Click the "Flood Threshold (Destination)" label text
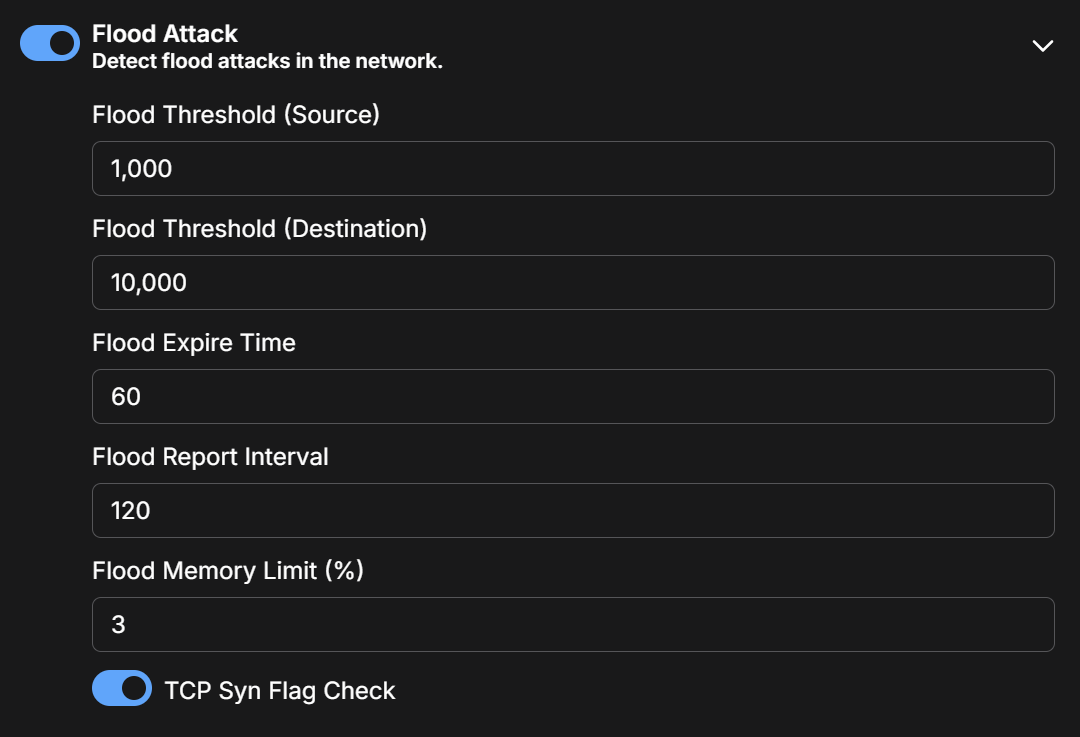Viewport: 1080px width, 737px height. pyautogui.click(x=259, y=229)
